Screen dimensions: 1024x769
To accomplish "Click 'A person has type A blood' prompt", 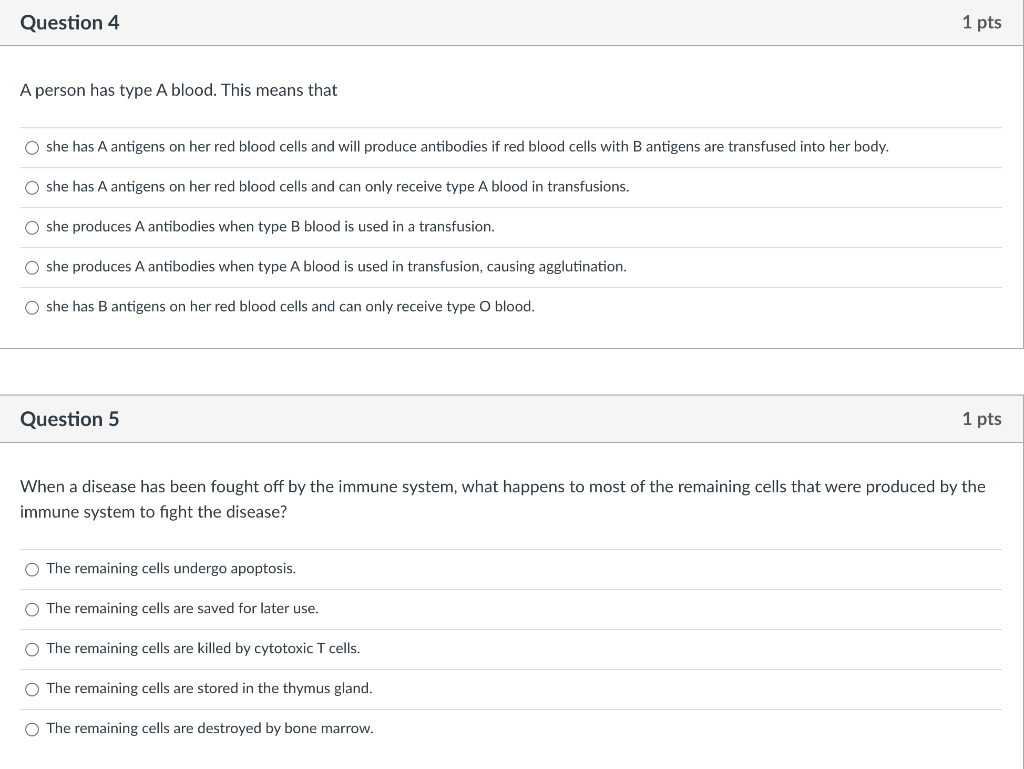I will pos(178,90).
